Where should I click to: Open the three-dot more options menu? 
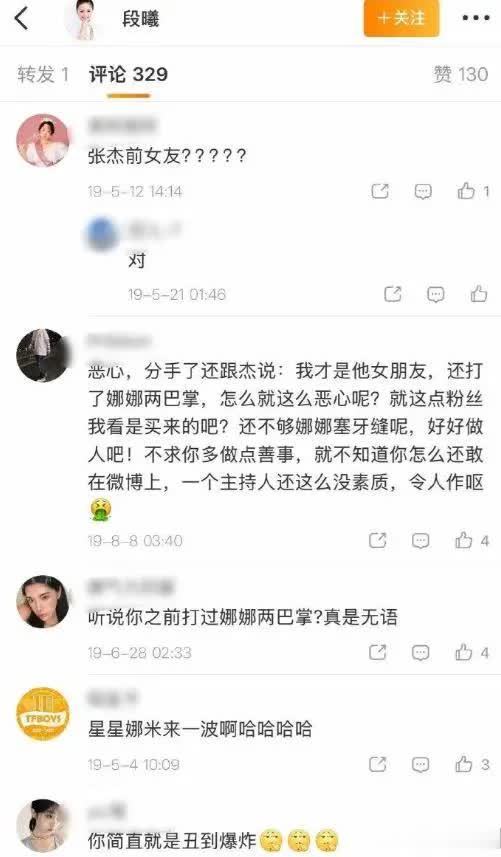click(475, 18)
